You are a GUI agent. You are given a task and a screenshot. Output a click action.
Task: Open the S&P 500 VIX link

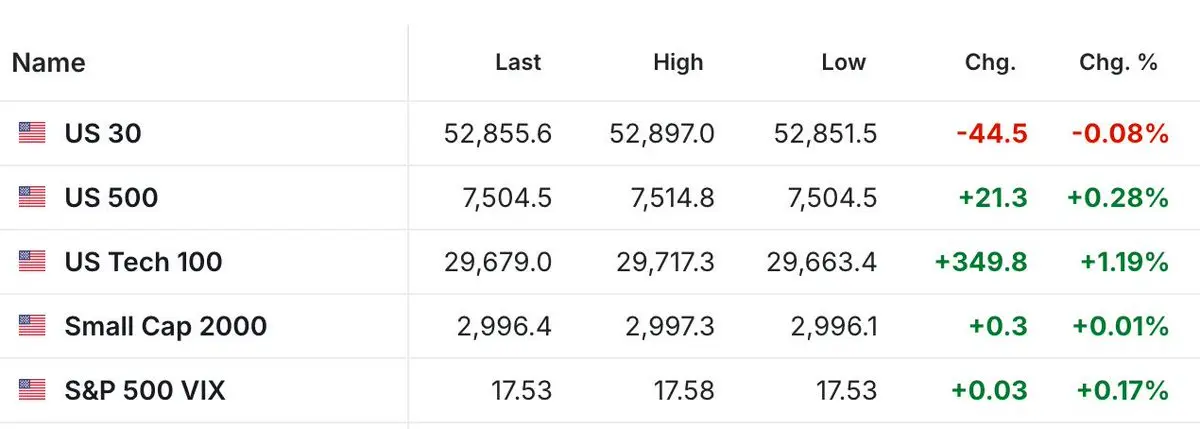point(145,390)
